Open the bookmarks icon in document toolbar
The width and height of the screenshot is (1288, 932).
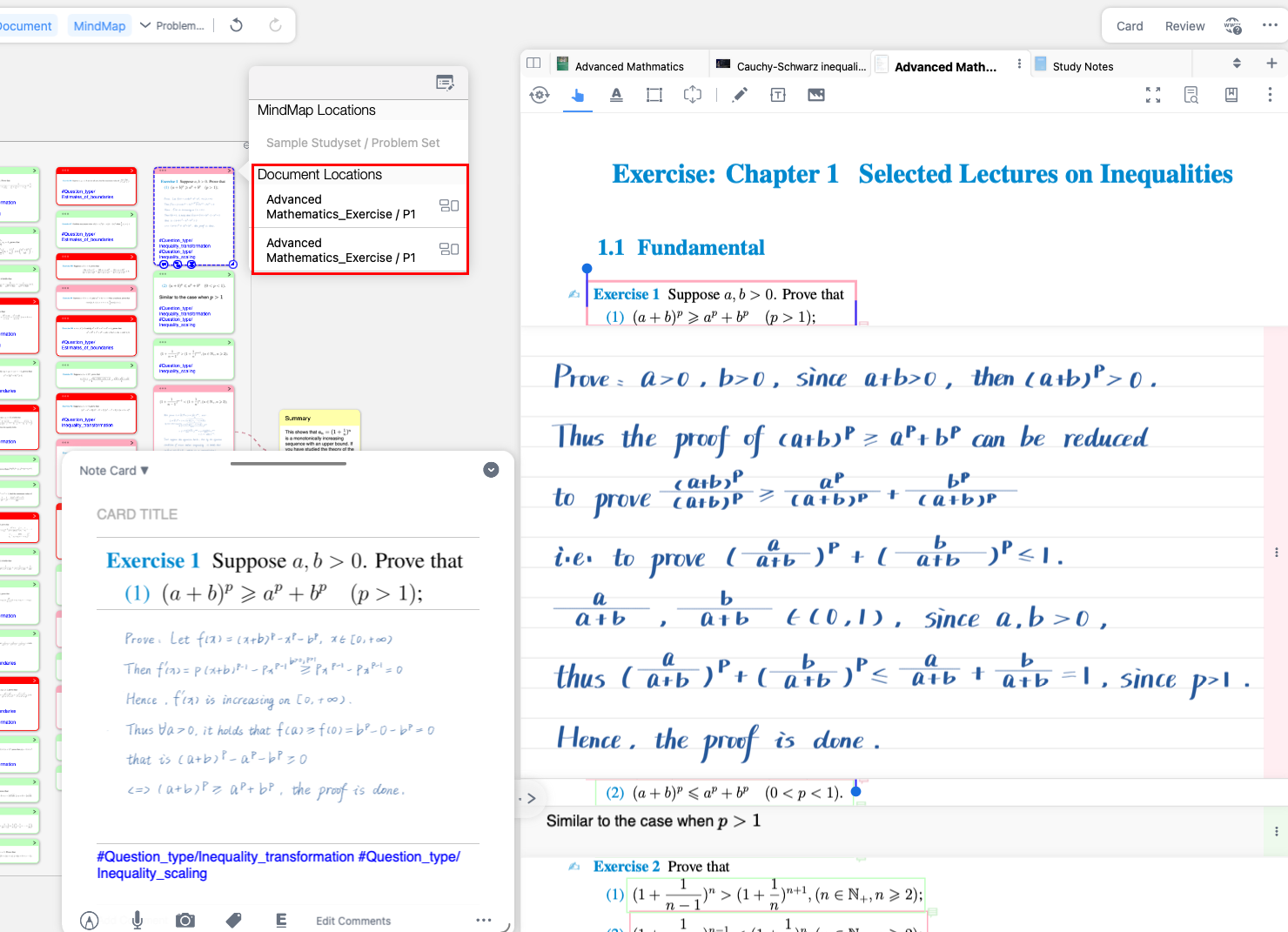coord(1231,96)
